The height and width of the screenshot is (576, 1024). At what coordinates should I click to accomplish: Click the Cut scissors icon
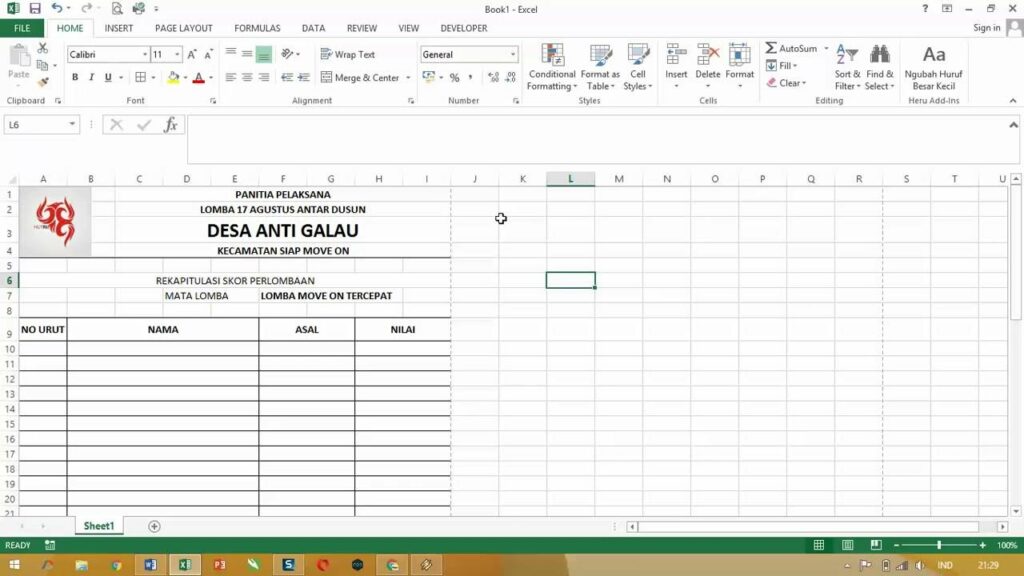pos(42,48)
